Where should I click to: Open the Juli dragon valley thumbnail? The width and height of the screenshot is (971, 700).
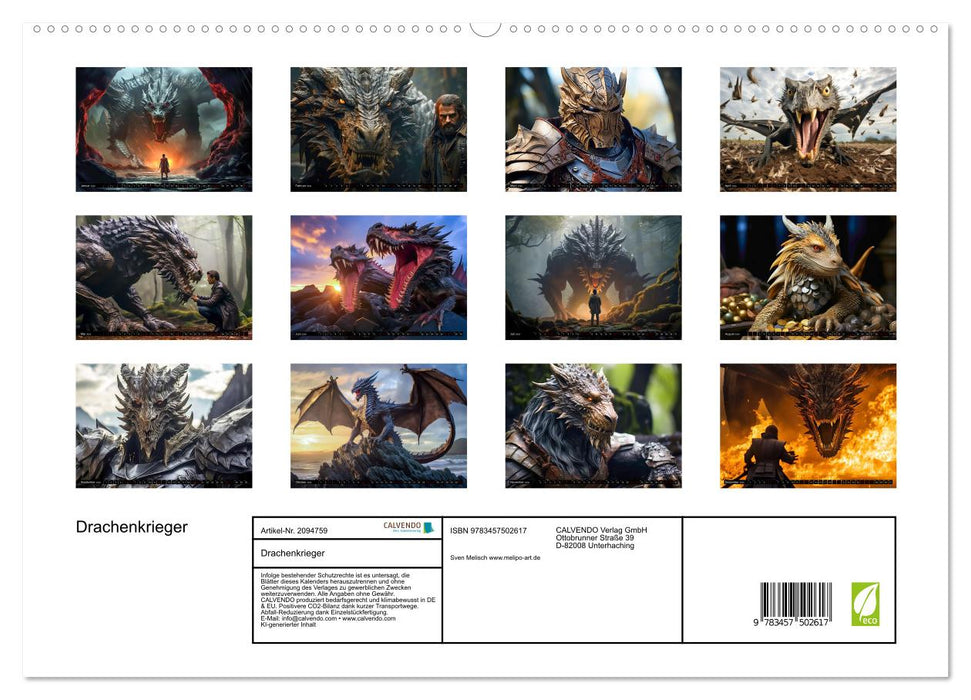click(x=592, y=277)
